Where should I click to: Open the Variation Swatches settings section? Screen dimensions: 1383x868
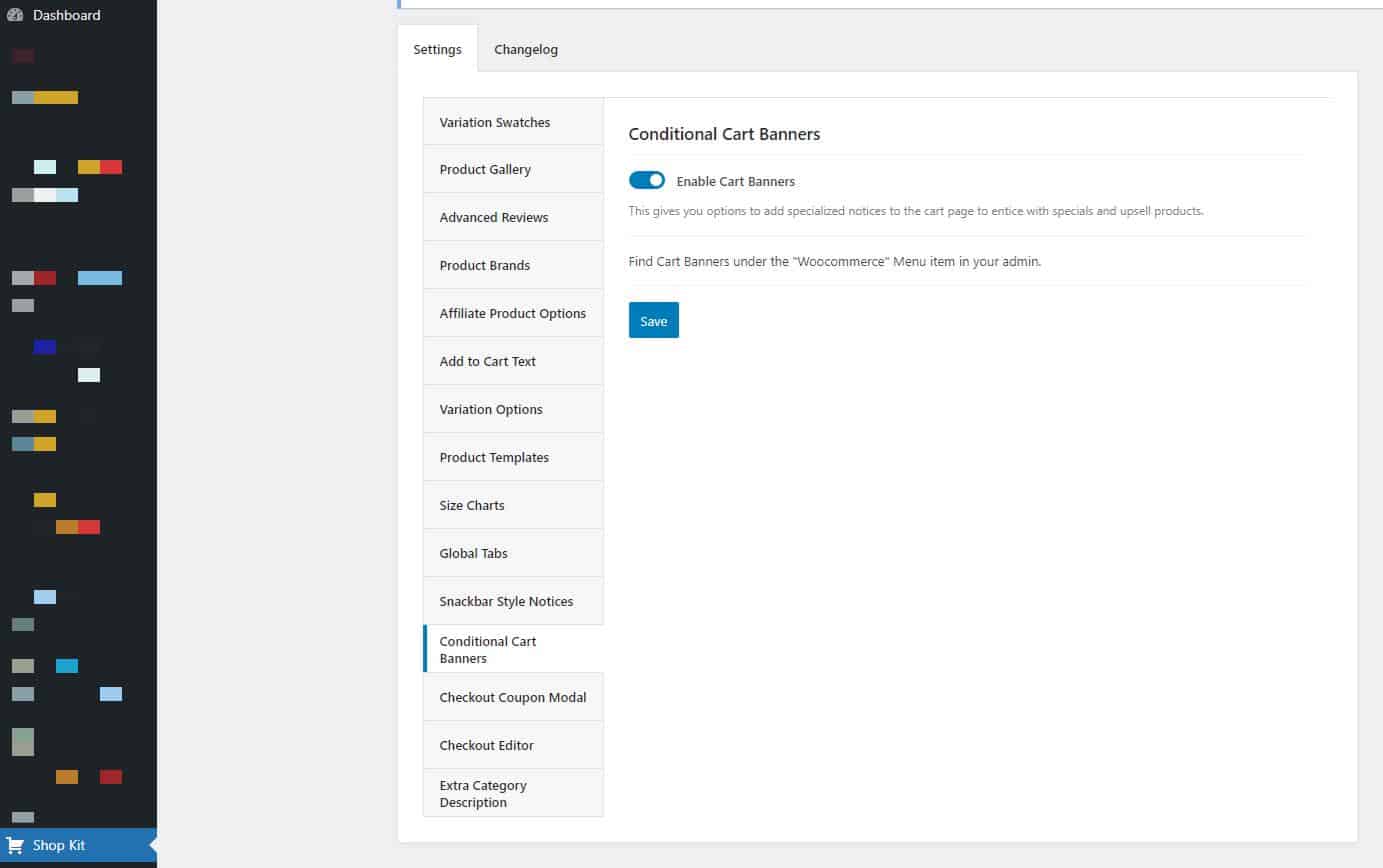click(x=494, y=121)
